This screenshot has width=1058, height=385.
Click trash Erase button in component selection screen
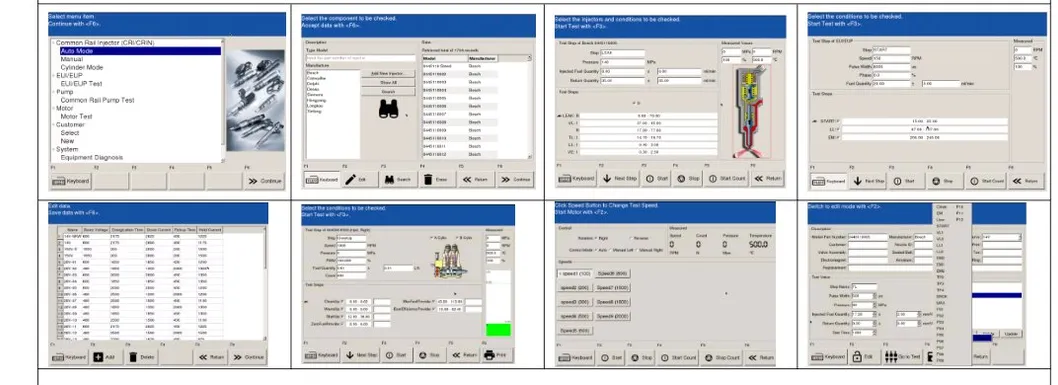pyautogui.click(x=437, y=179)
